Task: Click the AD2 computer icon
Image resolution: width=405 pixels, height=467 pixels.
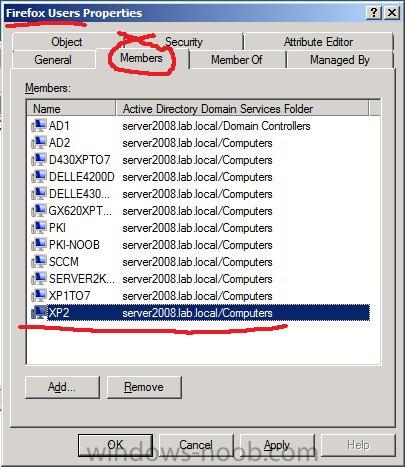Action: 39,143
